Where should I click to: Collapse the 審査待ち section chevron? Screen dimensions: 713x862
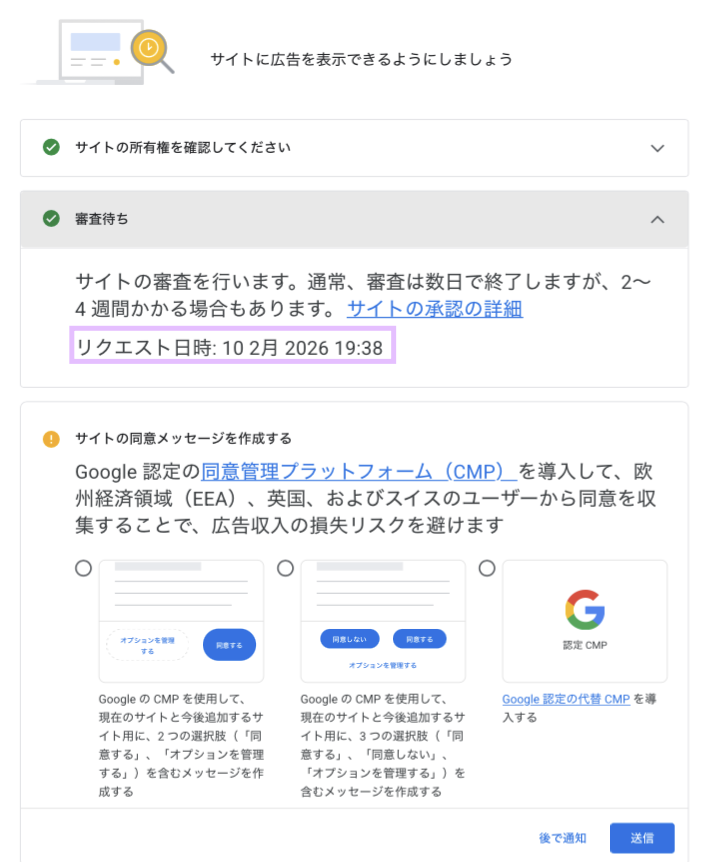[x=657, y=219]
